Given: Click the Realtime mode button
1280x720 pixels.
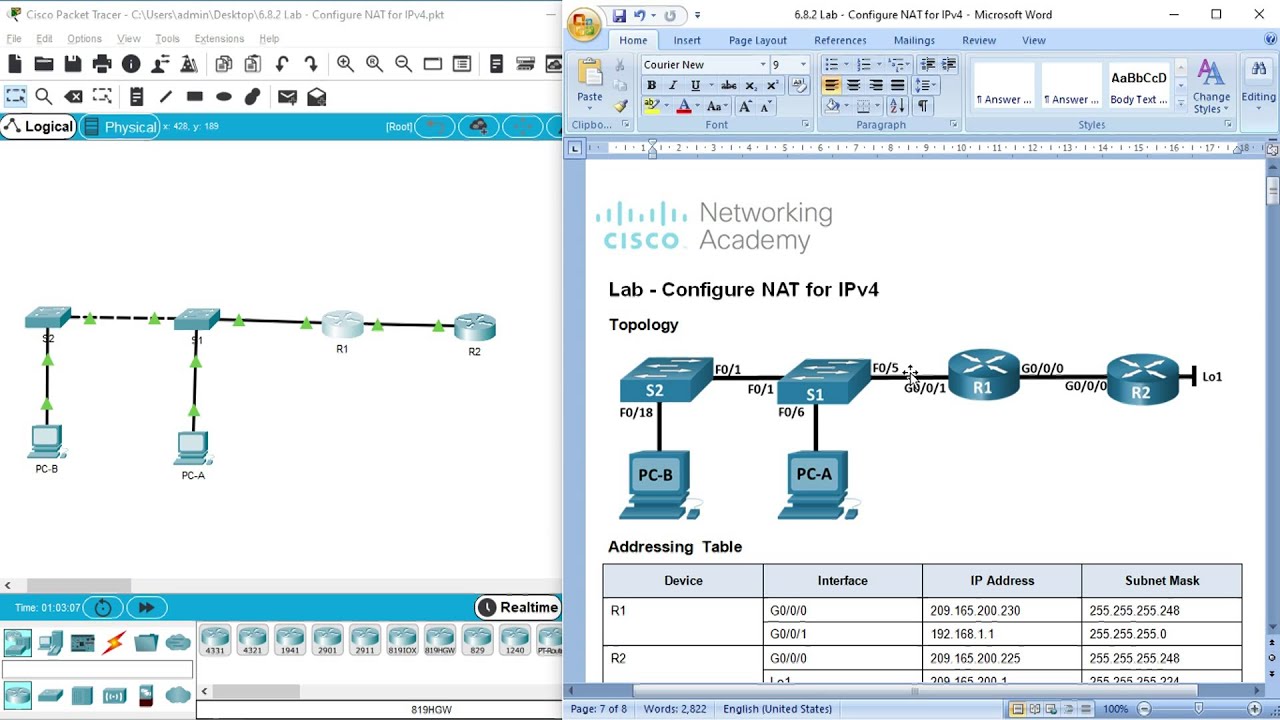Looking at the screenshot, I should tap(517, 607).
